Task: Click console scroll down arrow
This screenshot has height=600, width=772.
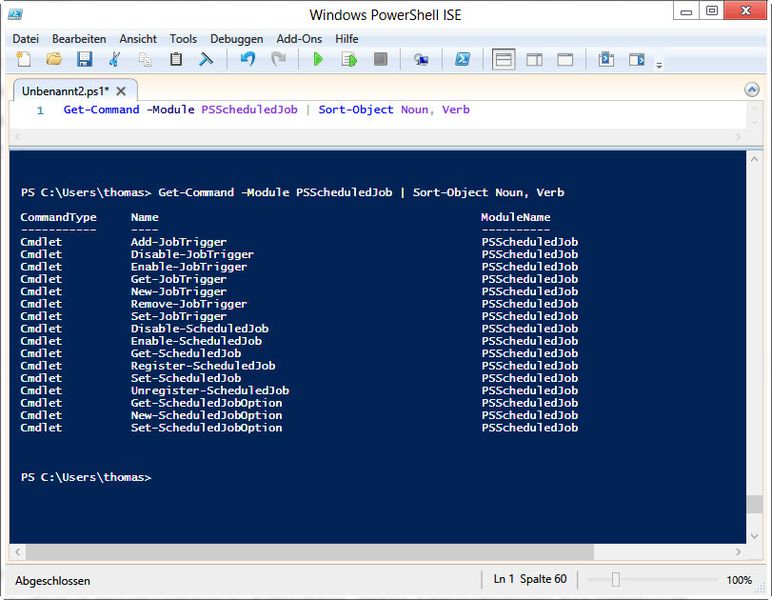Action: tap(754, 536)
